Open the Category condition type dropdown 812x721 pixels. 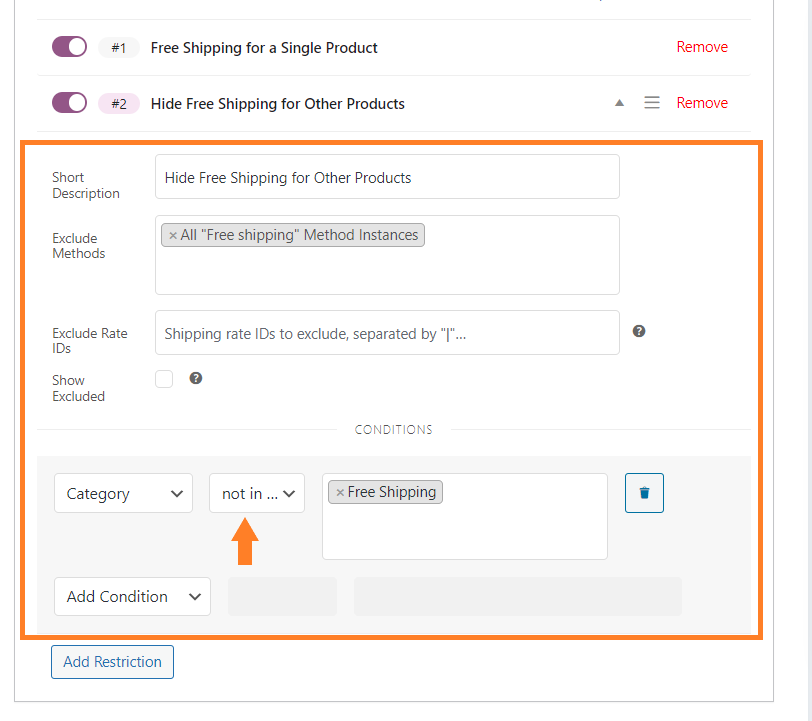tap(123, 493)
